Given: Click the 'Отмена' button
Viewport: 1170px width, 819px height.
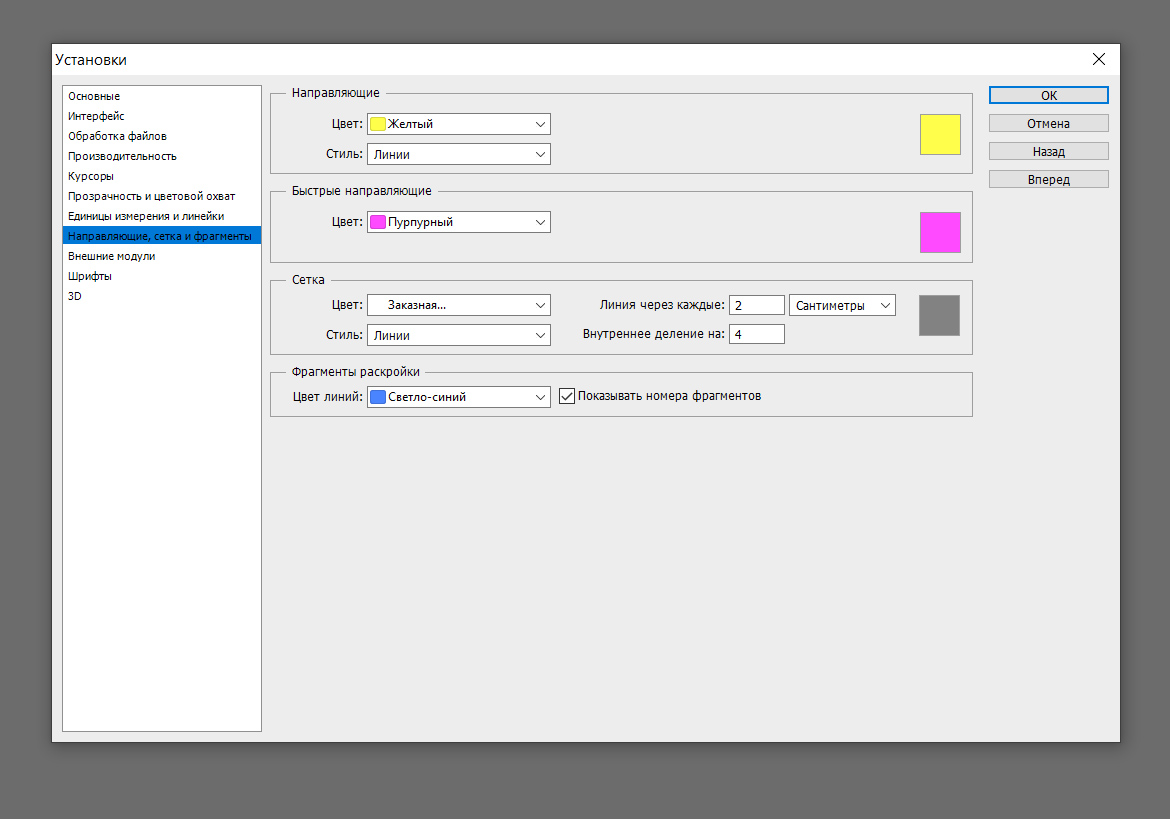Looking at the screenshot, I should pos(1048,124).
